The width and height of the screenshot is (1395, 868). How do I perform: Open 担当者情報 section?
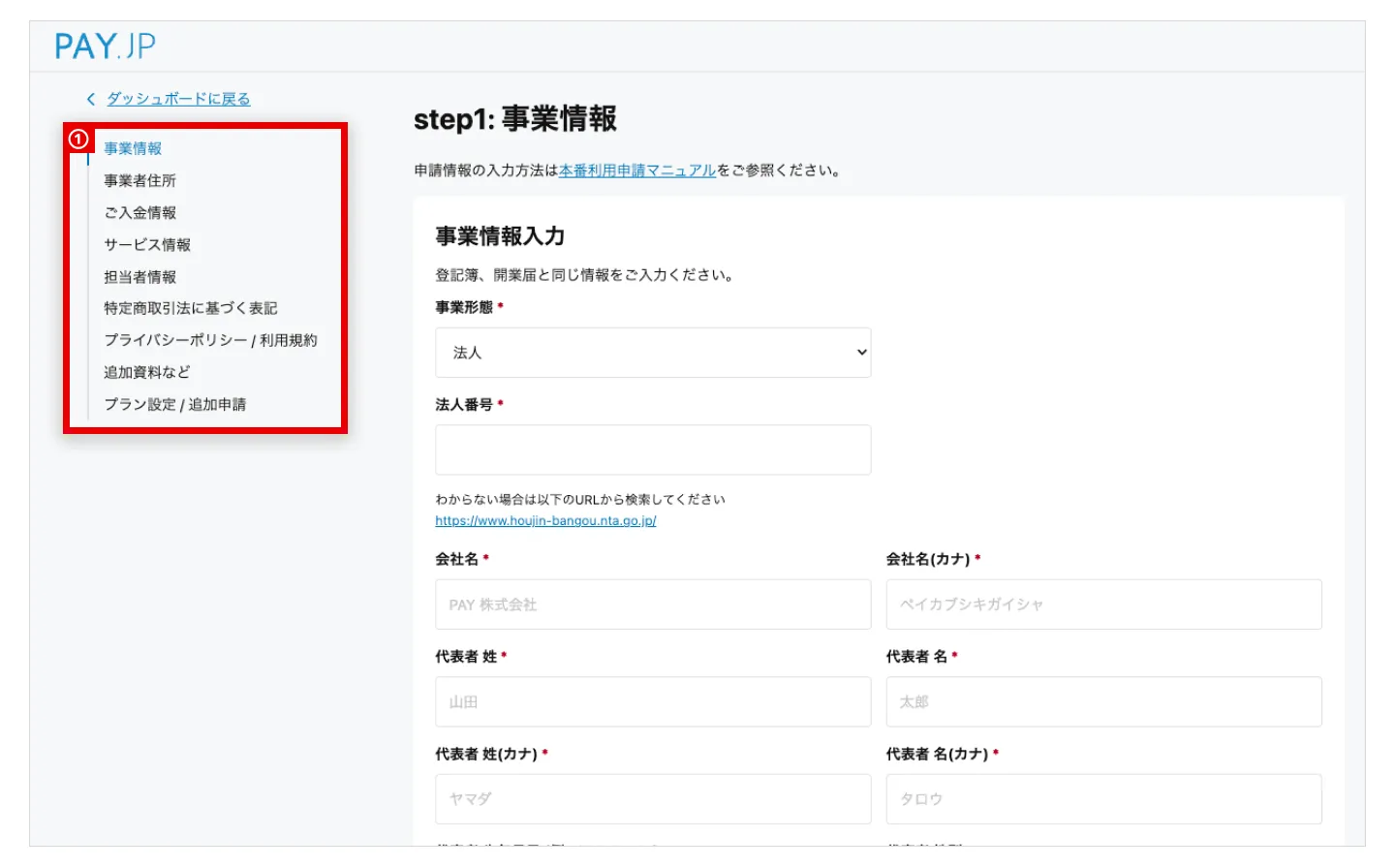tap(139, 276)
